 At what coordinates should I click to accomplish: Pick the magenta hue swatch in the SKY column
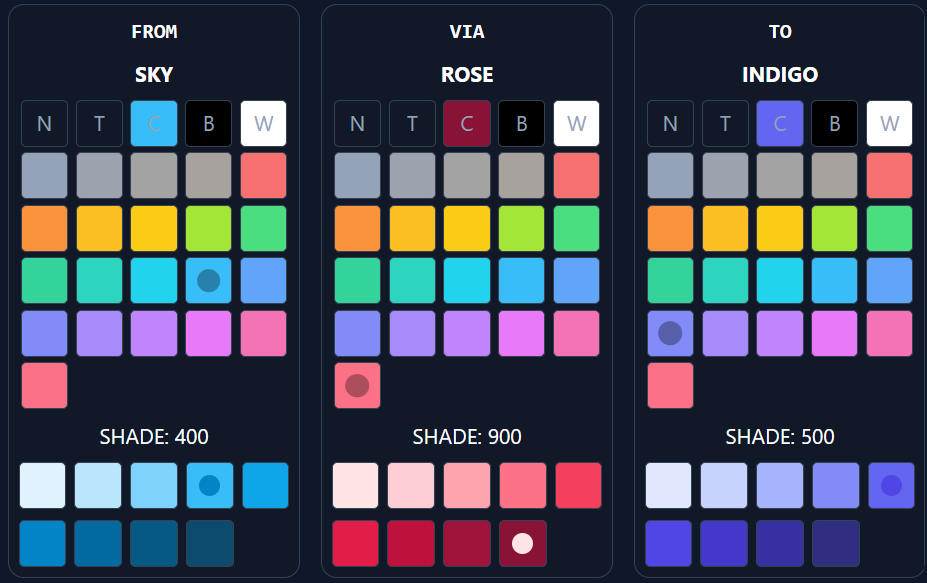click(208, 333)
